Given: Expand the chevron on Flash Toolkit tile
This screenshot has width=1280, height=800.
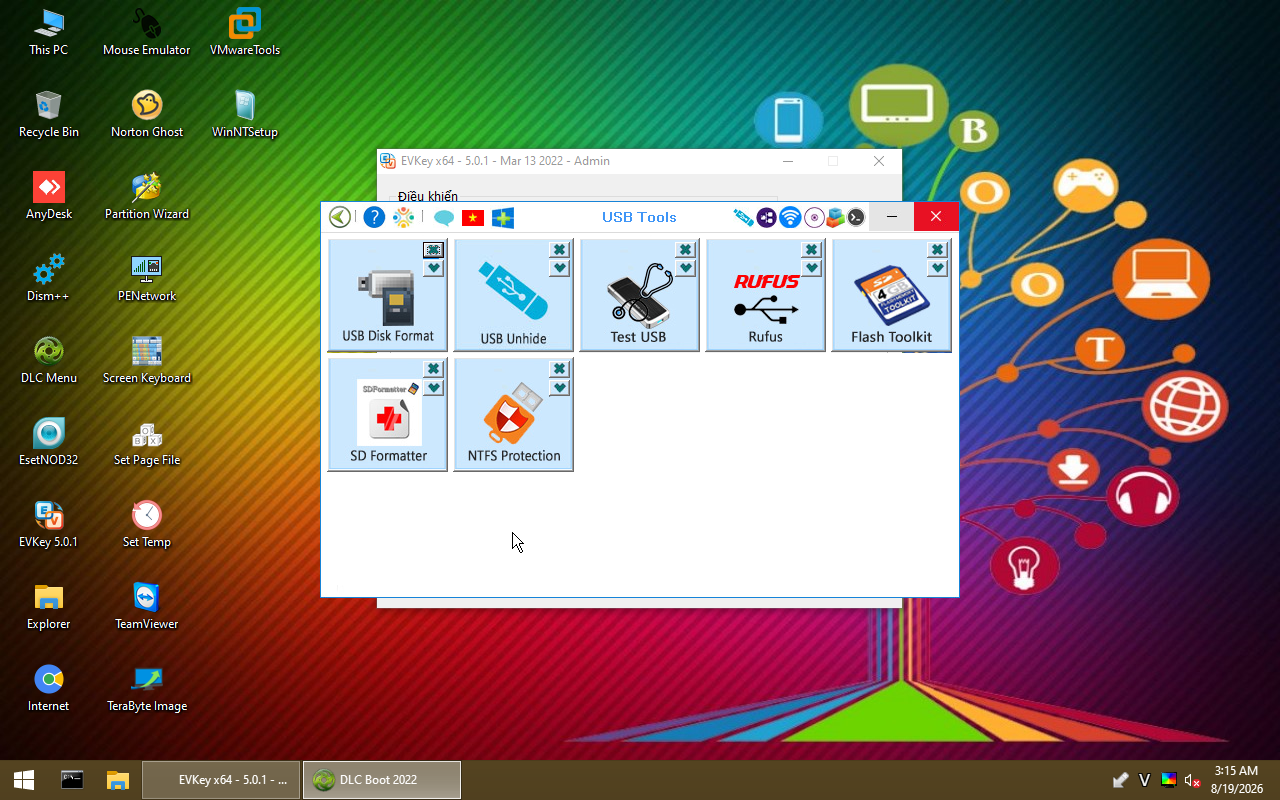Looking at the screenshot, I should [x=937, y=268].
